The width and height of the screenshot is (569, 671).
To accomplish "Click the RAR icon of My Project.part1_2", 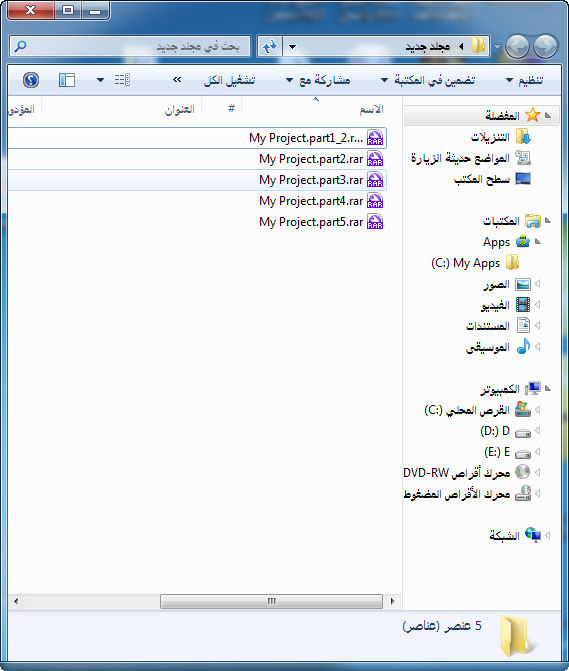I will pyautogui.click(x=375, y=138).
